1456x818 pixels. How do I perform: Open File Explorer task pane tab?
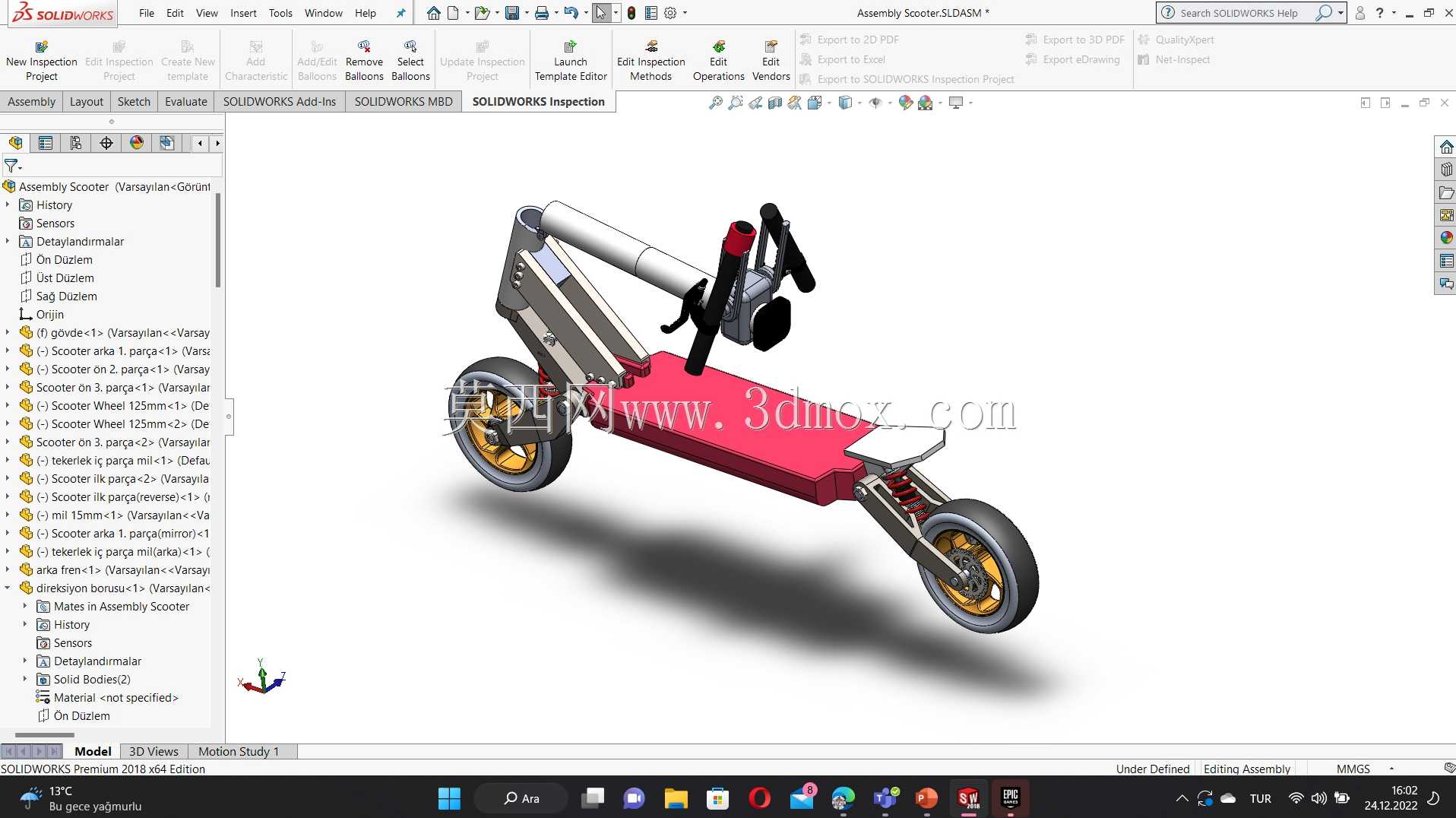pos(1446,192)
